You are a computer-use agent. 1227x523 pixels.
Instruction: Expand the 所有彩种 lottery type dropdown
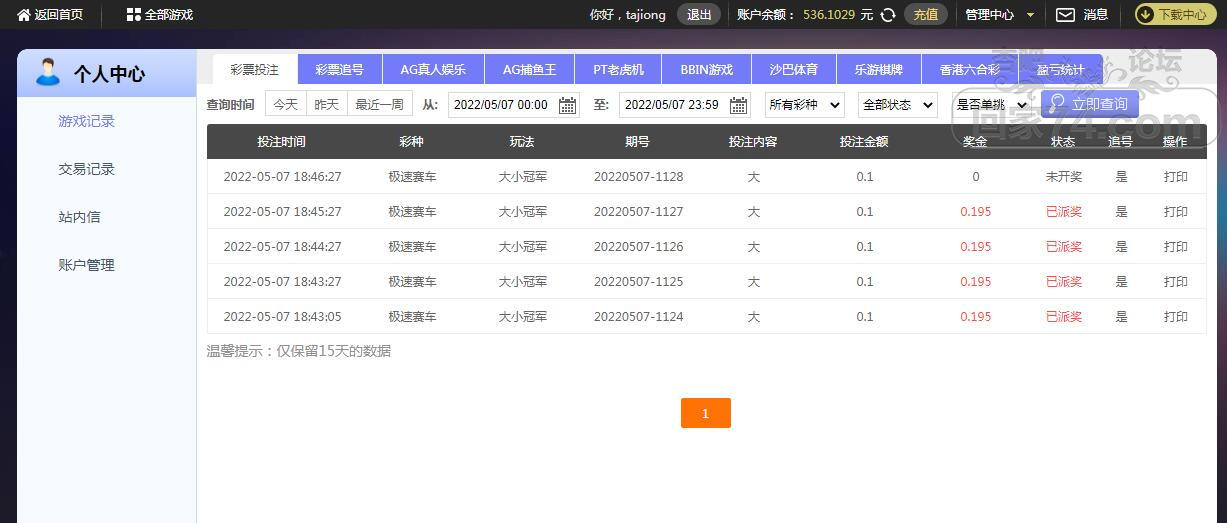pos(804,105)
